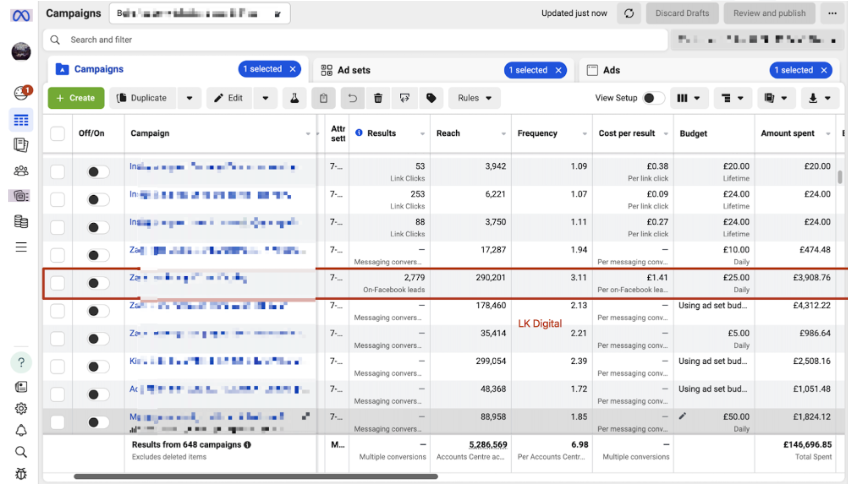
Task: Open the account profile avatar
Action: pyautogui.click(x=21, y=52)
